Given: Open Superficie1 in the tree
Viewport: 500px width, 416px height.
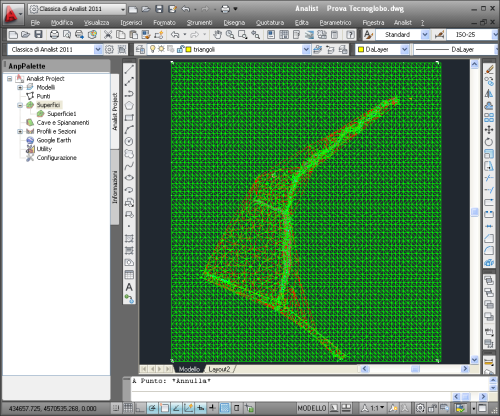Looking at the screenshot, I should coord(62,114).
